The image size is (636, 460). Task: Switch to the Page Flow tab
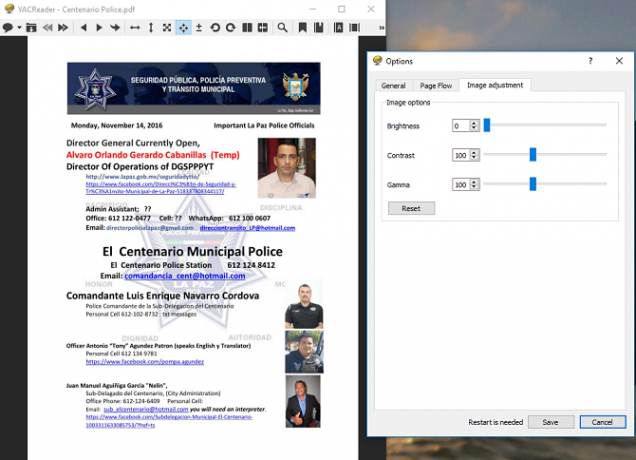pyautogui.click(x=436, y=86)
